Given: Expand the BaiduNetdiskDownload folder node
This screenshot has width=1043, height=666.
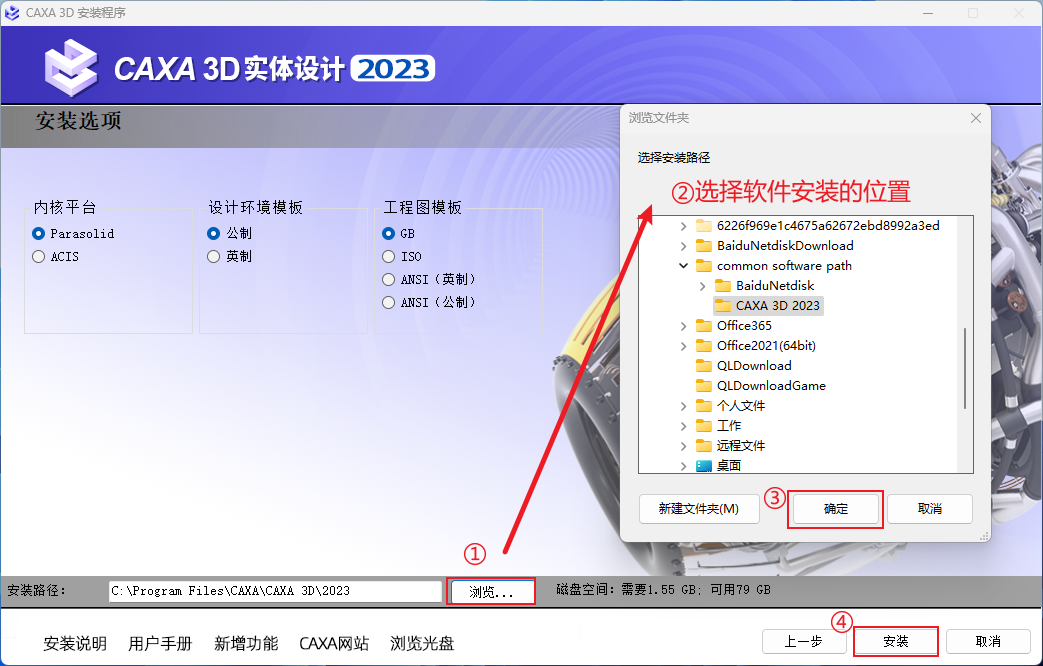Looking at the screenshot, I should click(x=683, y=246).
